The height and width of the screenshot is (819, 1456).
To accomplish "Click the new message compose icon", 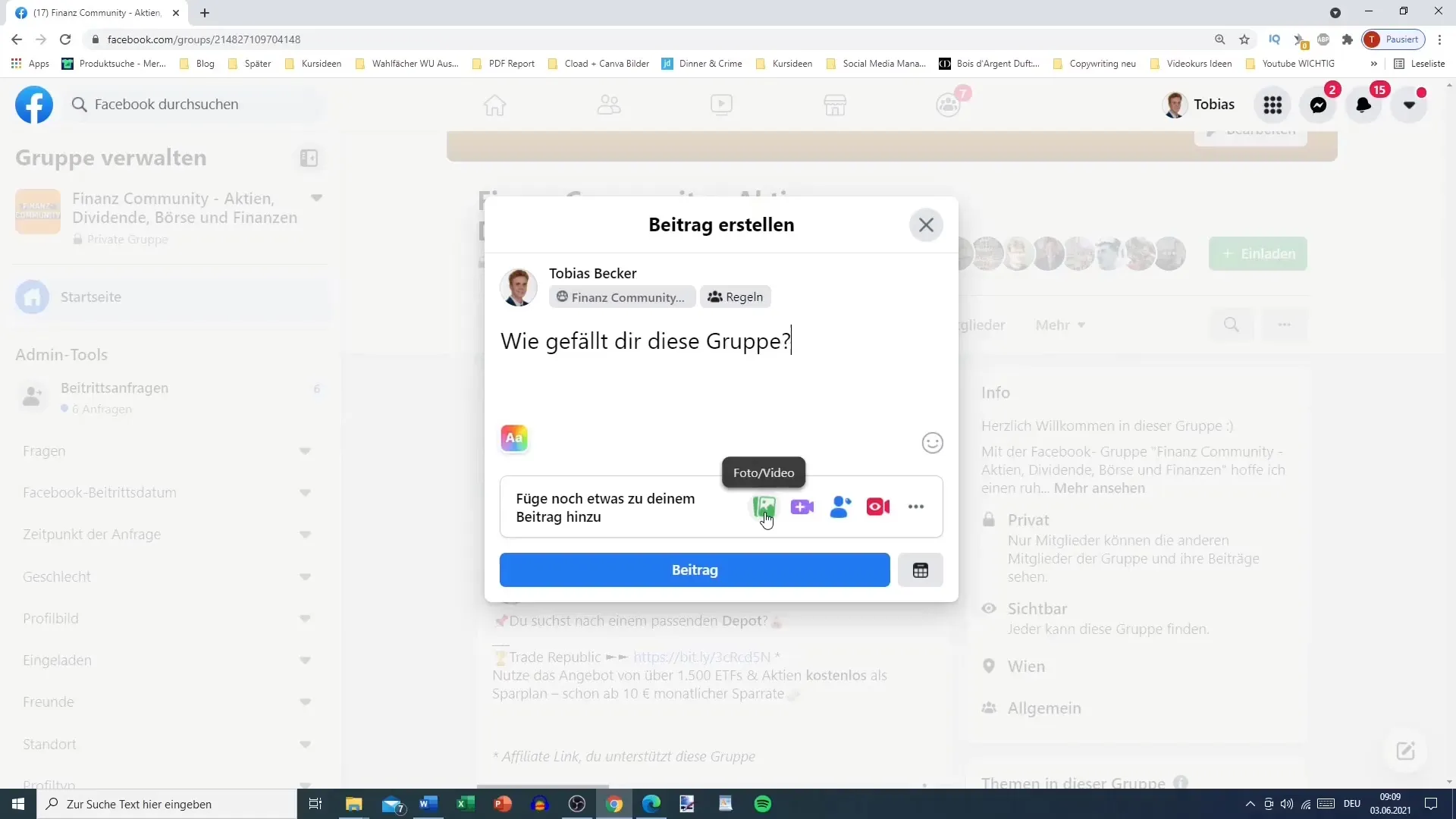I will (x=1405, y=751).
